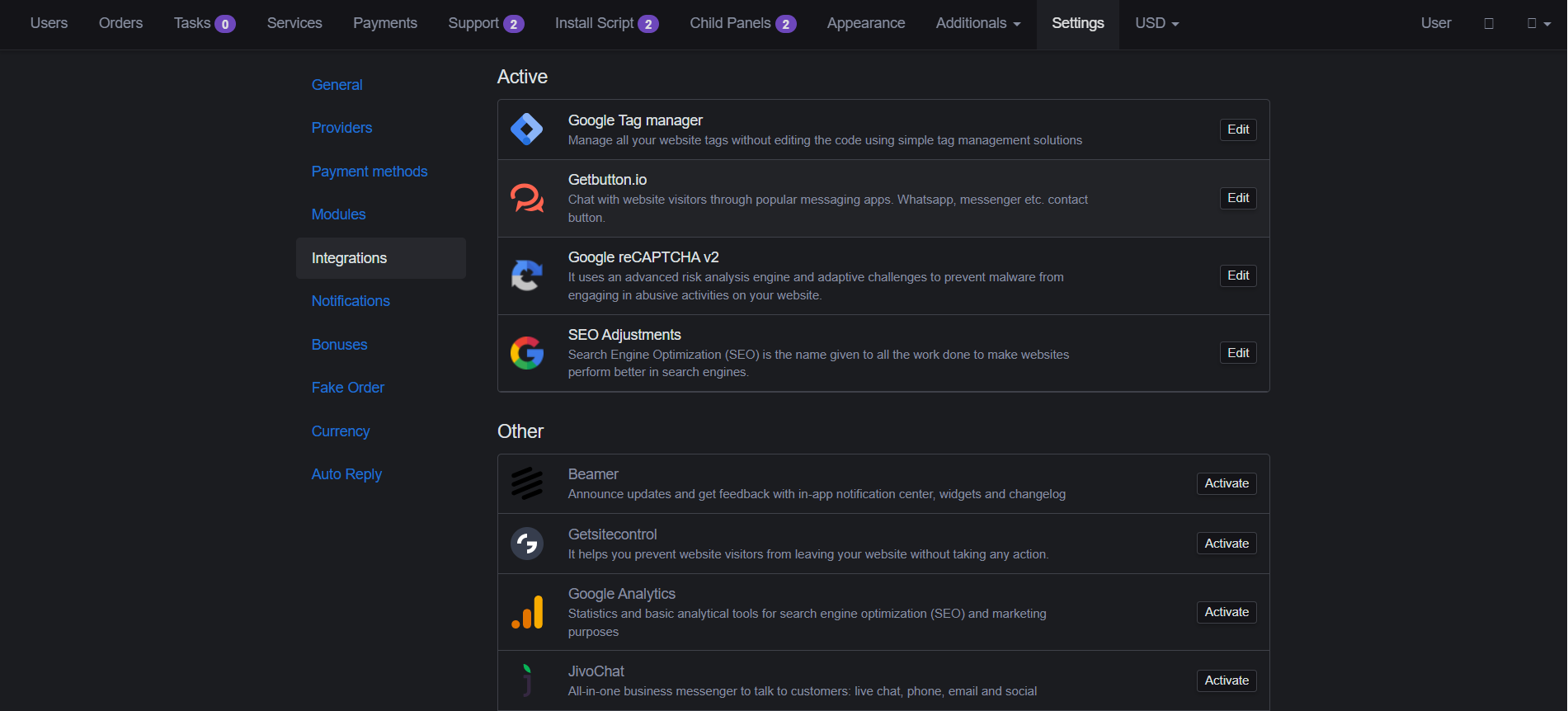Click the Google Tag manager logo icon
This screenshot has width=1568, height=711.
click(526, 129)
